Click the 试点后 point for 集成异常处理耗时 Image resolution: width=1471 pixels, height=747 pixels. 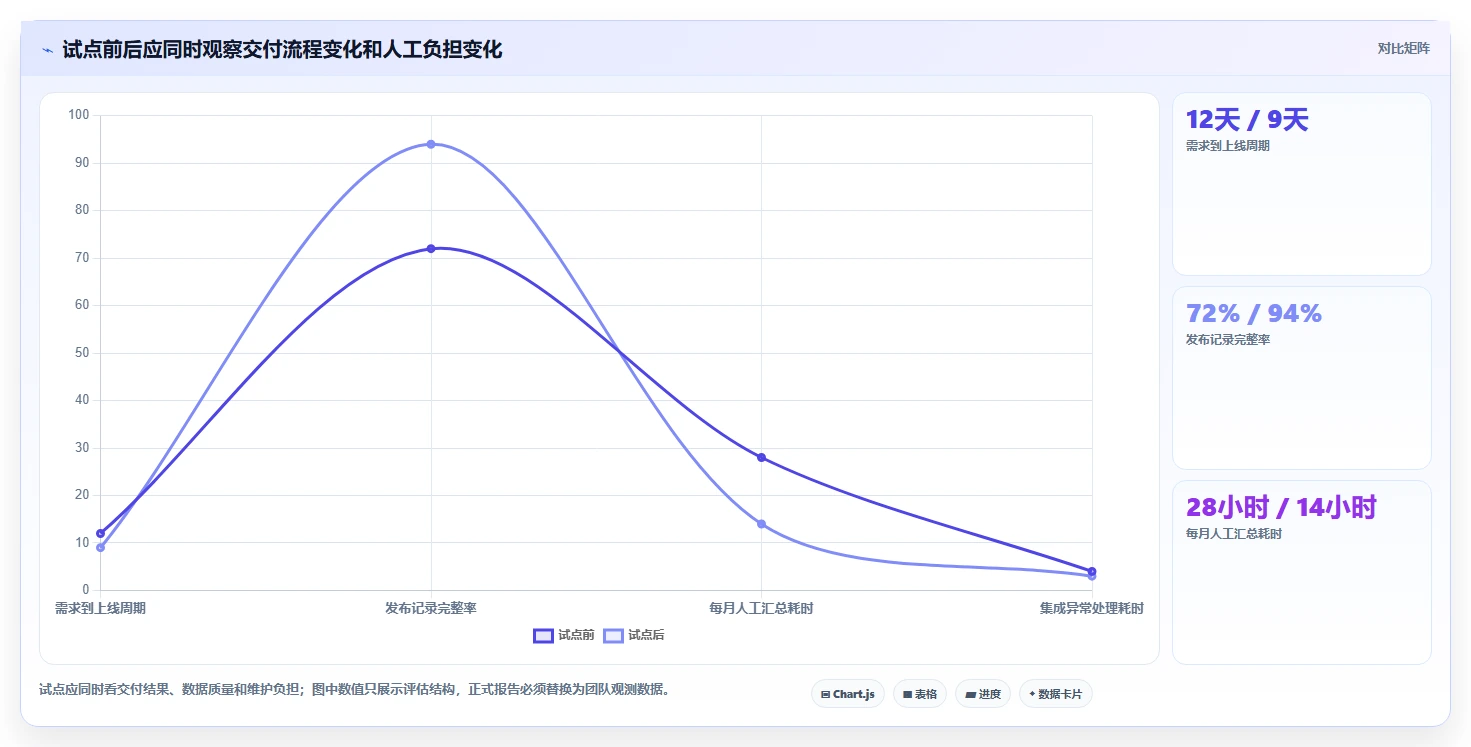coord(1092,576)
